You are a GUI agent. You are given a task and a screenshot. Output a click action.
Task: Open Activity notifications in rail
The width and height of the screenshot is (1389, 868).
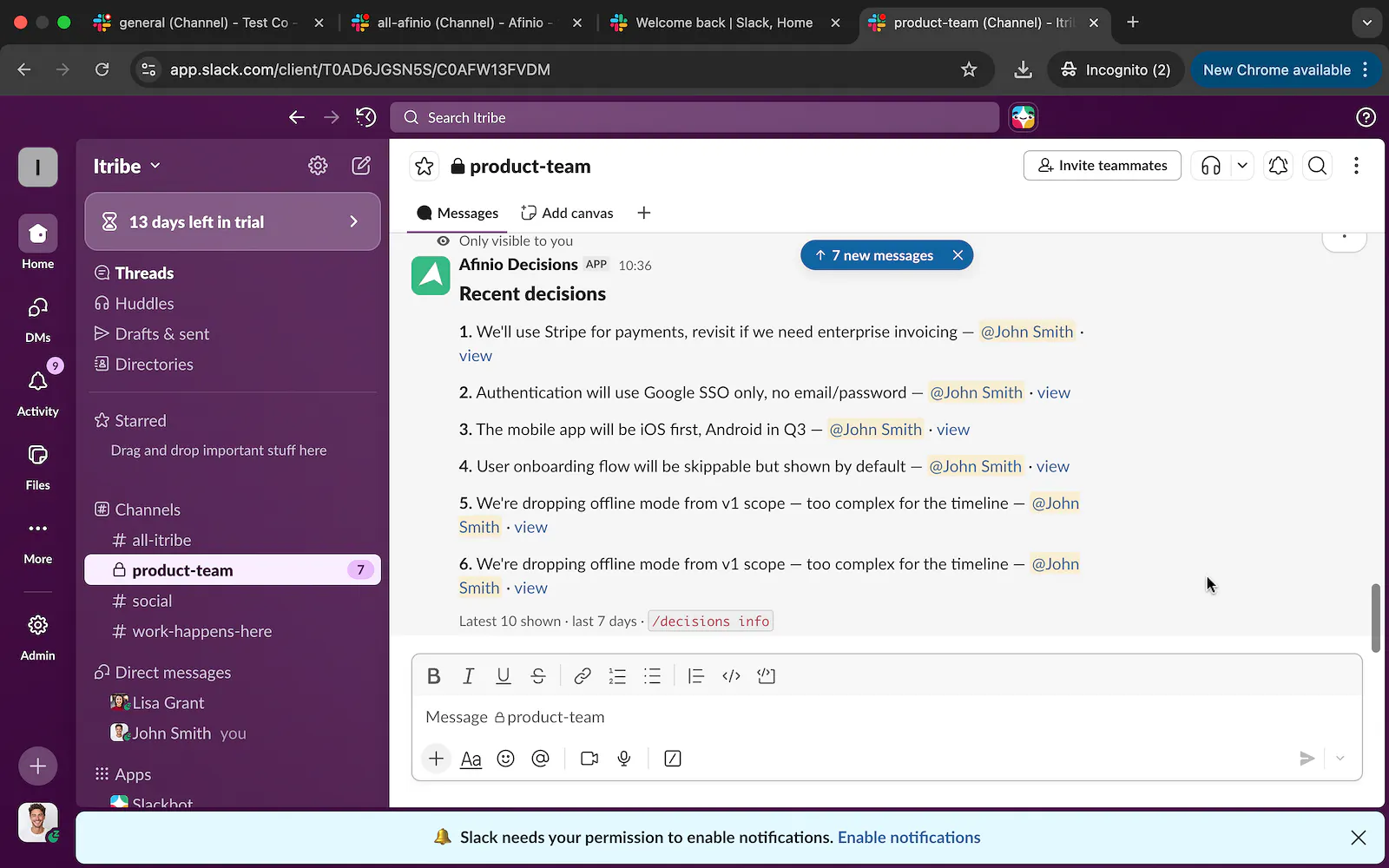38,392
